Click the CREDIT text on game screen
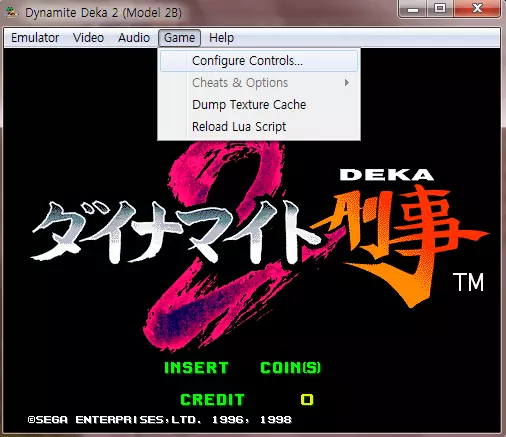Screen dimensions: 506x437 pyautogui.click(x=212, y=399)
